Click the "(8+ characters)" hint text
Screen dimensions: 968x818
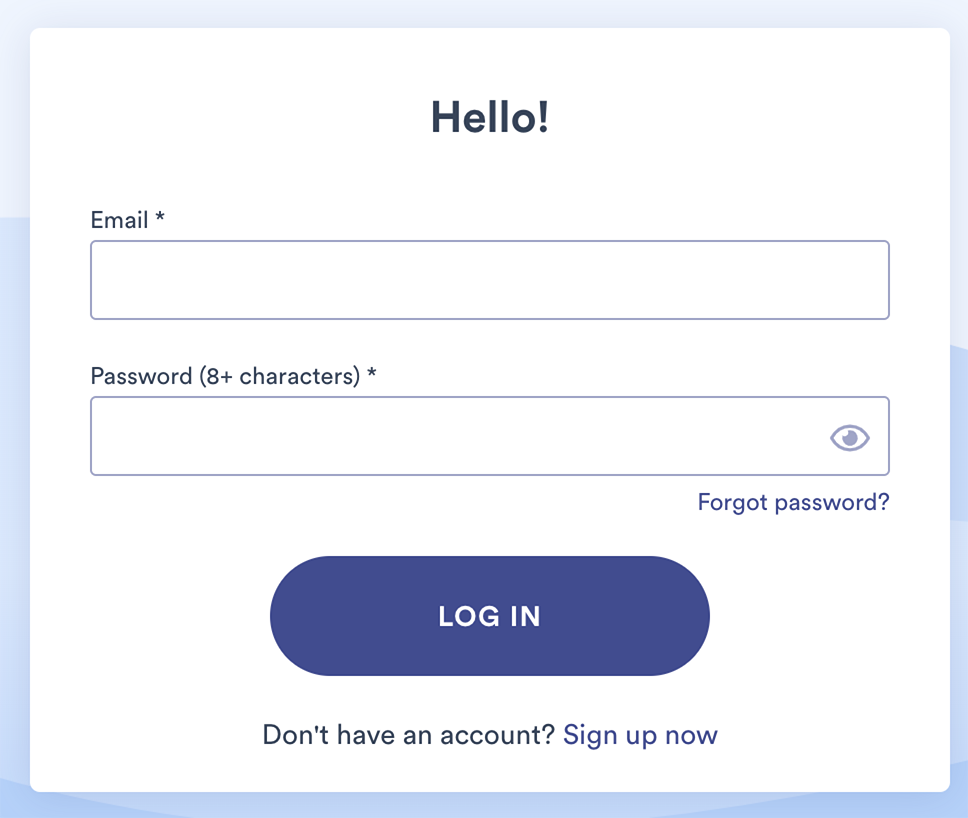[280, 376]
